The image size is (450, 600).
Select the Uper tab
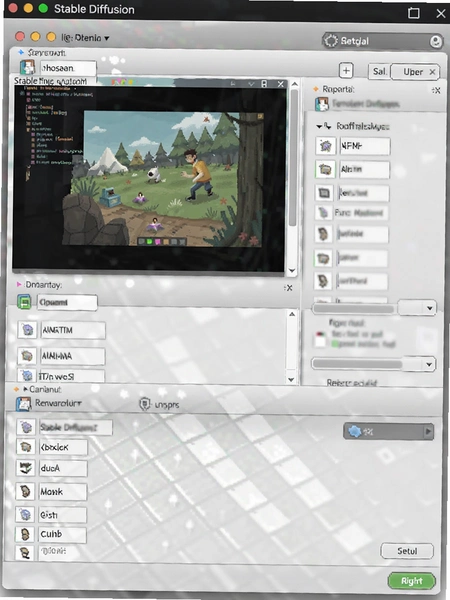(x=415, y=72)
